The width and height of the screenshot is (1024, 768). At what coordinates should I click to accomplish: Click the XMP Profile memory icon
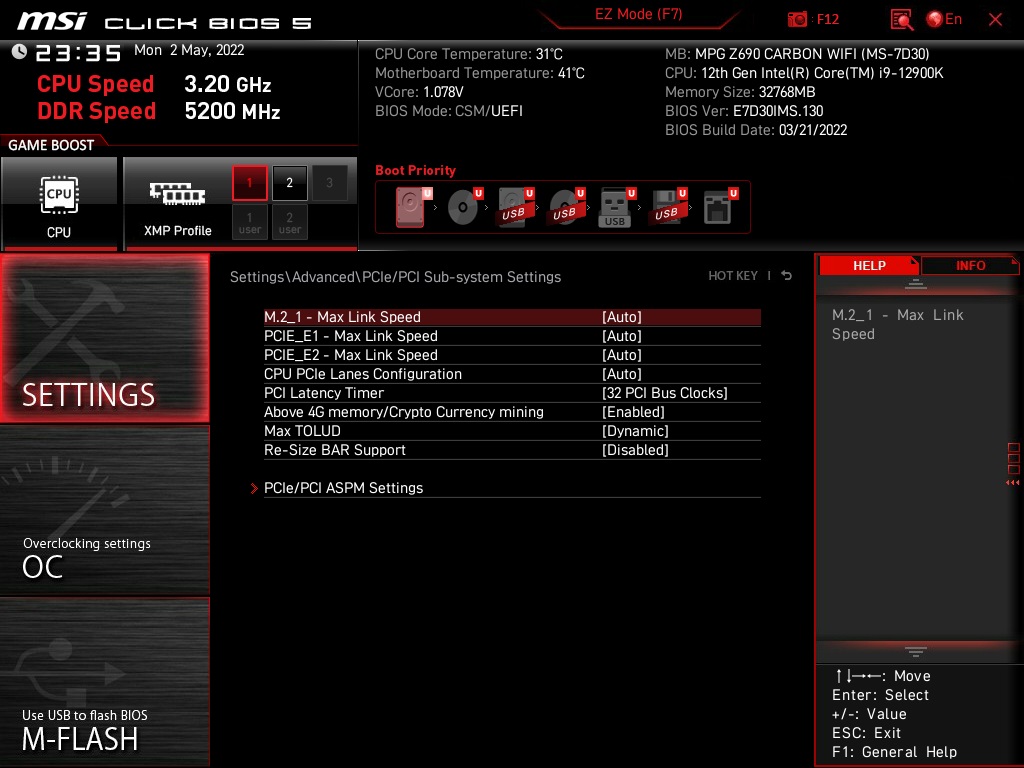[x=178, y=193]
